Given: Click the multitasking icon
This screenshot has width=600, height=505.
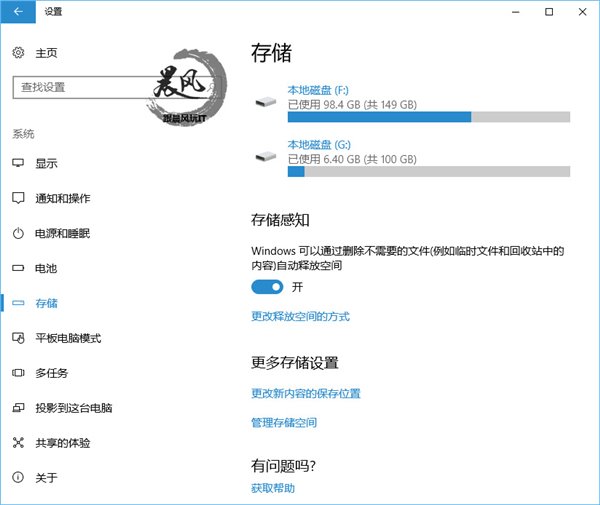Looking at the screenshot, I should tap(18, 373).
